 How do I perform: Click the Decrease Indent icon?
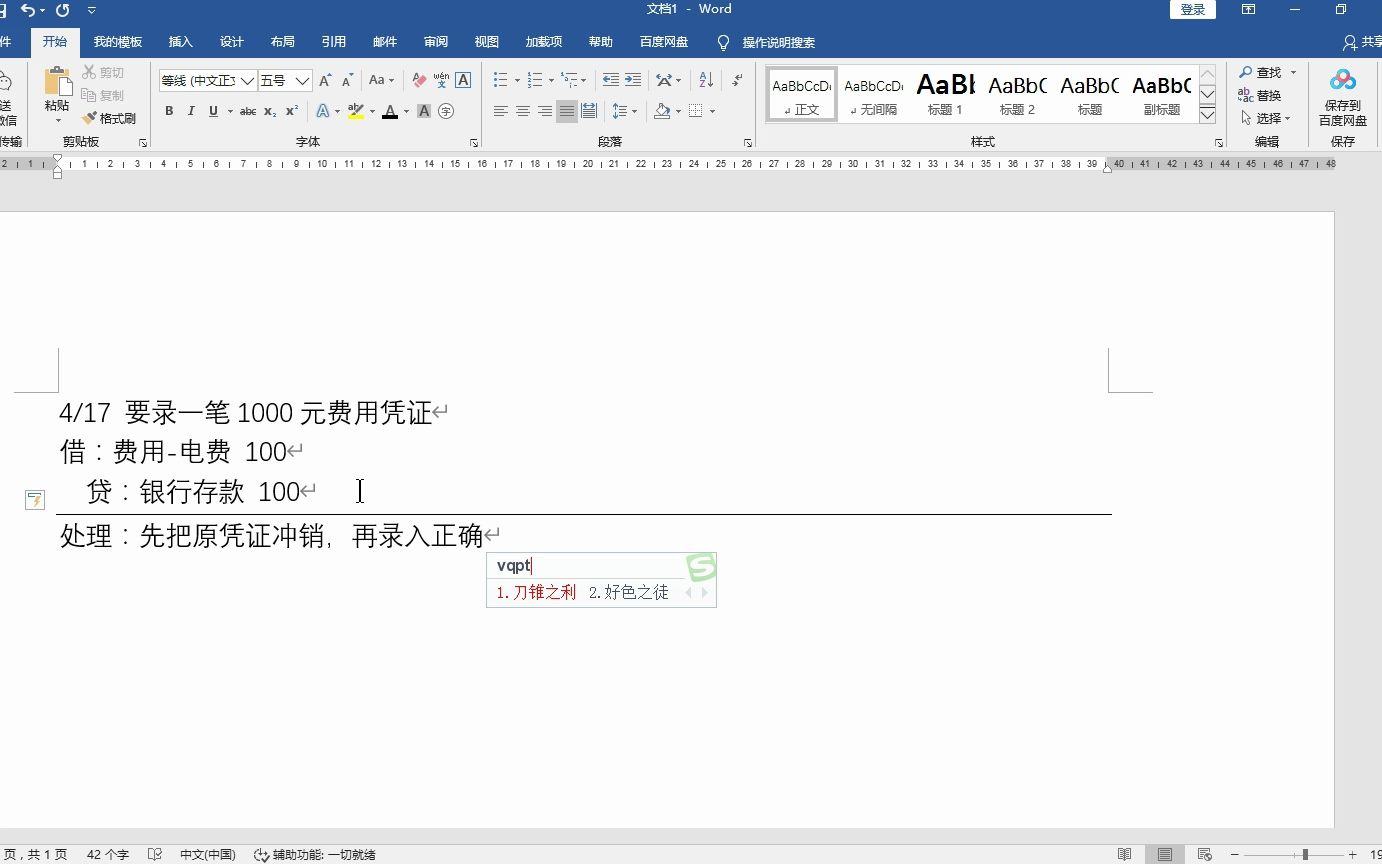coord(611,80)
